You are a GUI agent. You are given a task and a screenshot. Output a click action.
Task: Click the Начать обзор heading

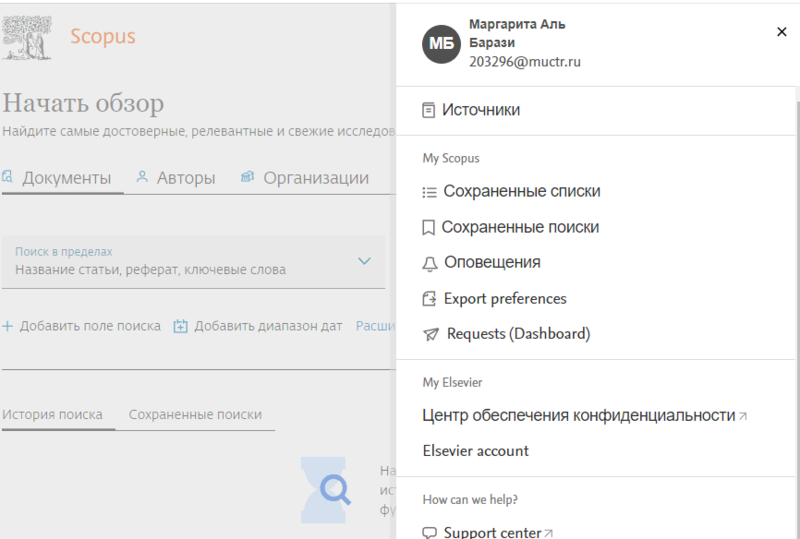(83, 103)
